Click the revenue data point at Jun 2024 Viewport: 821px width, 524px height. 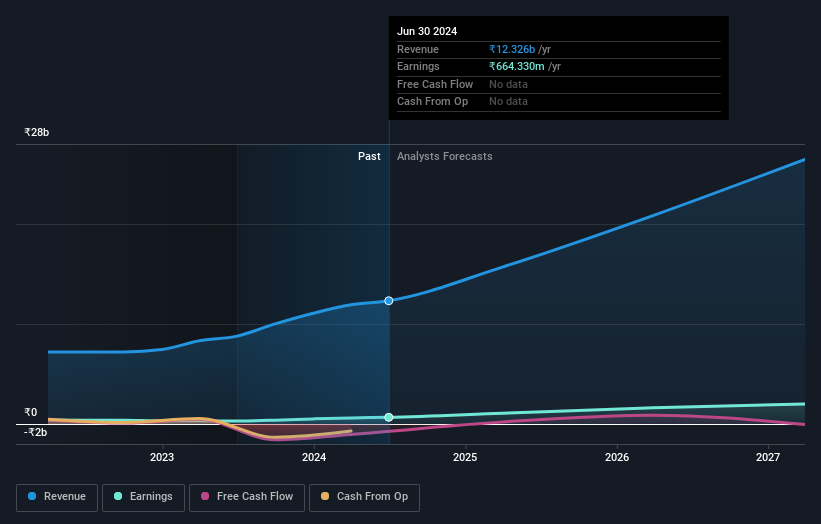click(x=389, y=300)
